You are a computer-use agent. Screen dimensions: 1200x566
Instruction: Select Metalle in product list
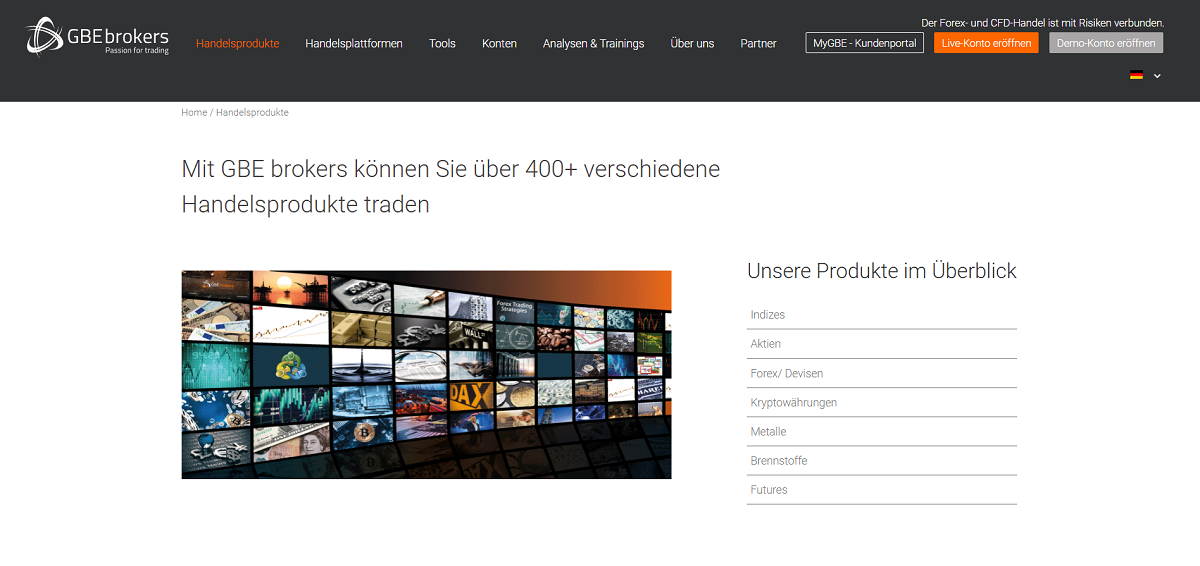tap(882, 431)
